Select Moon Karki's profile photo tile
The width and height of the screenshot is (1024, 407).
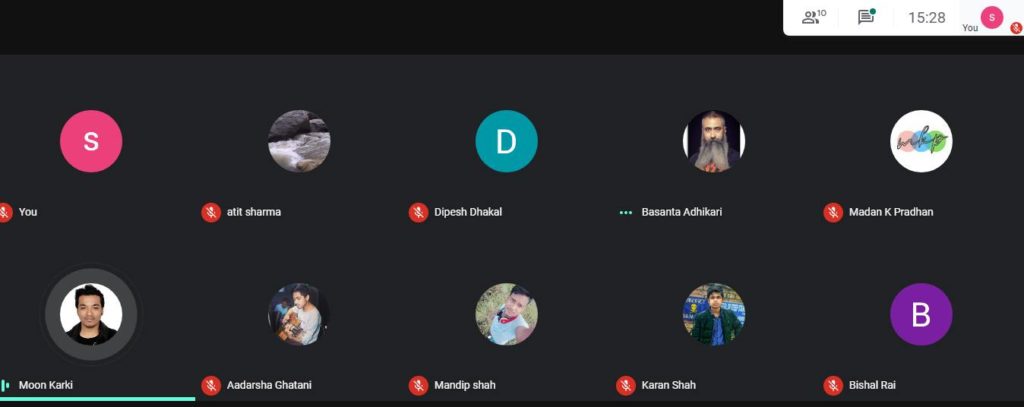click(x=91, y=314)
